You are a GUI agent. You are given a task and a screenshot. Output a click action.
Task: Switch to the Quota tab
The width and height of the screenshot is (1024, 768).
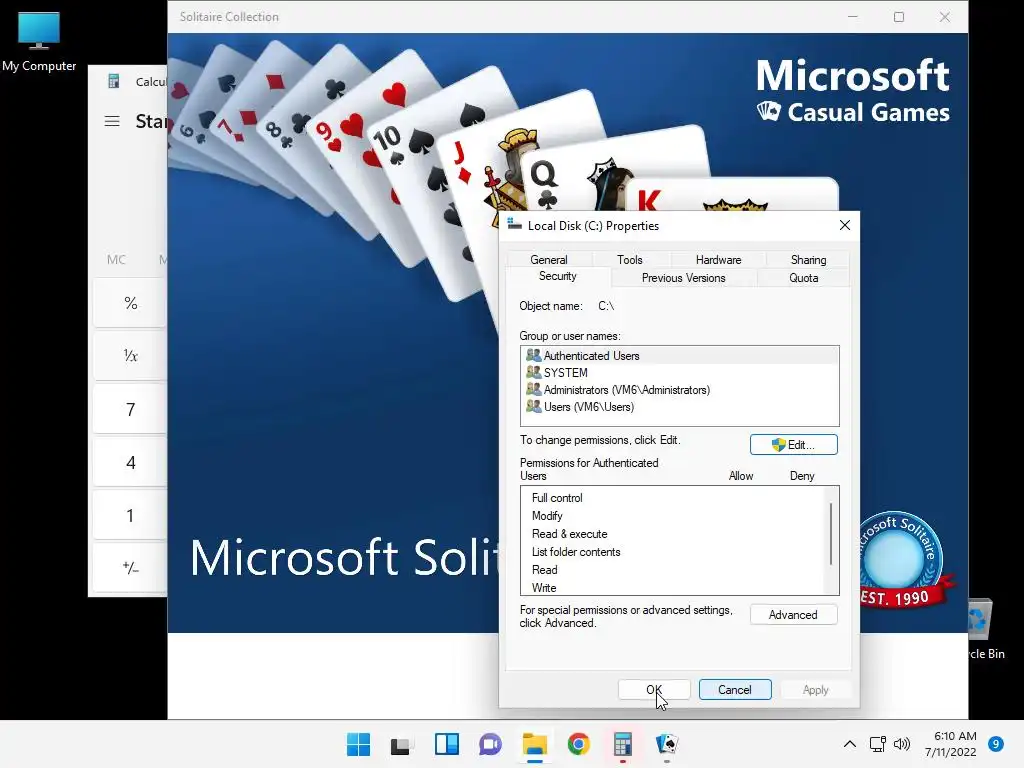coord(803,278)
